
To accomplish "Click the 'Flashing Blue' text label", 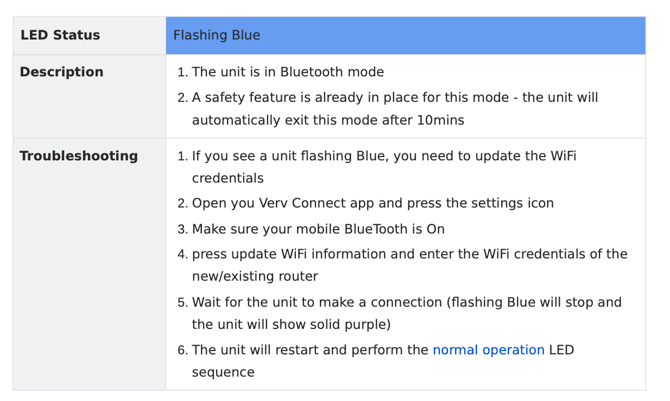I will [x=217, y=35].
